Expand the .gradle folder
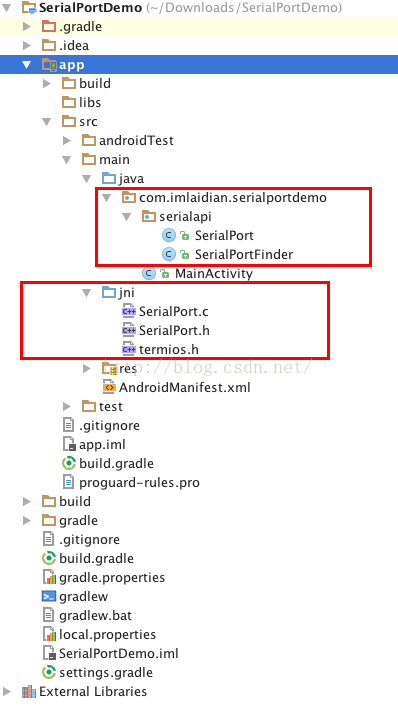This screenshot has width=398, height=712. tap(27, 27)
